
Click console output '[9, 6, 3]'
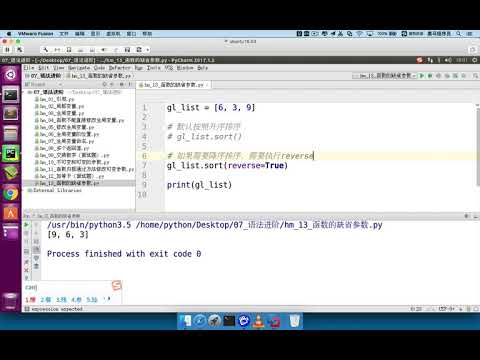tap(68, 234)
